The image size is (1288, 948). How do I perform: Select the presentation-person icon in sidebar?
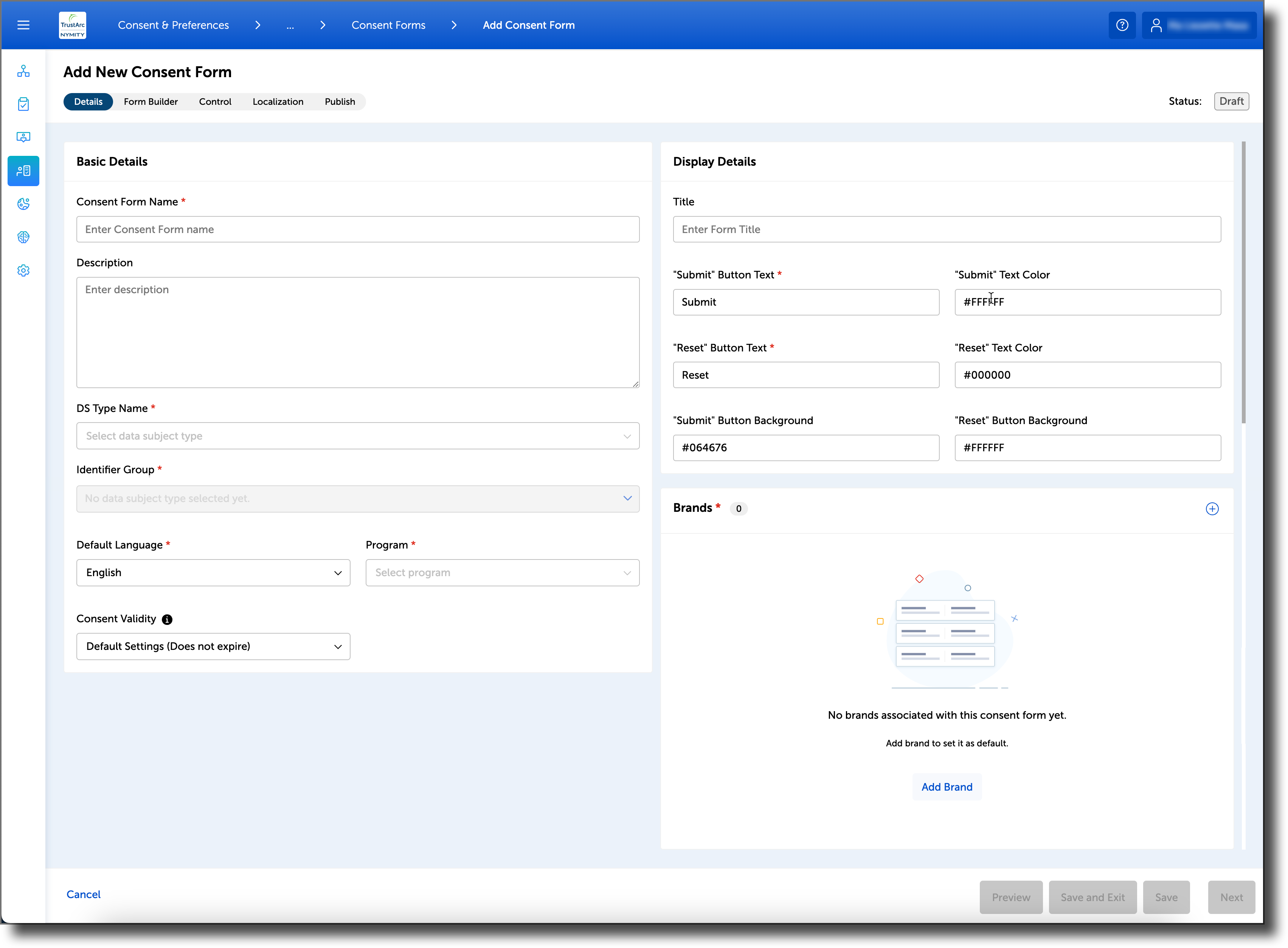coord(23,137)
